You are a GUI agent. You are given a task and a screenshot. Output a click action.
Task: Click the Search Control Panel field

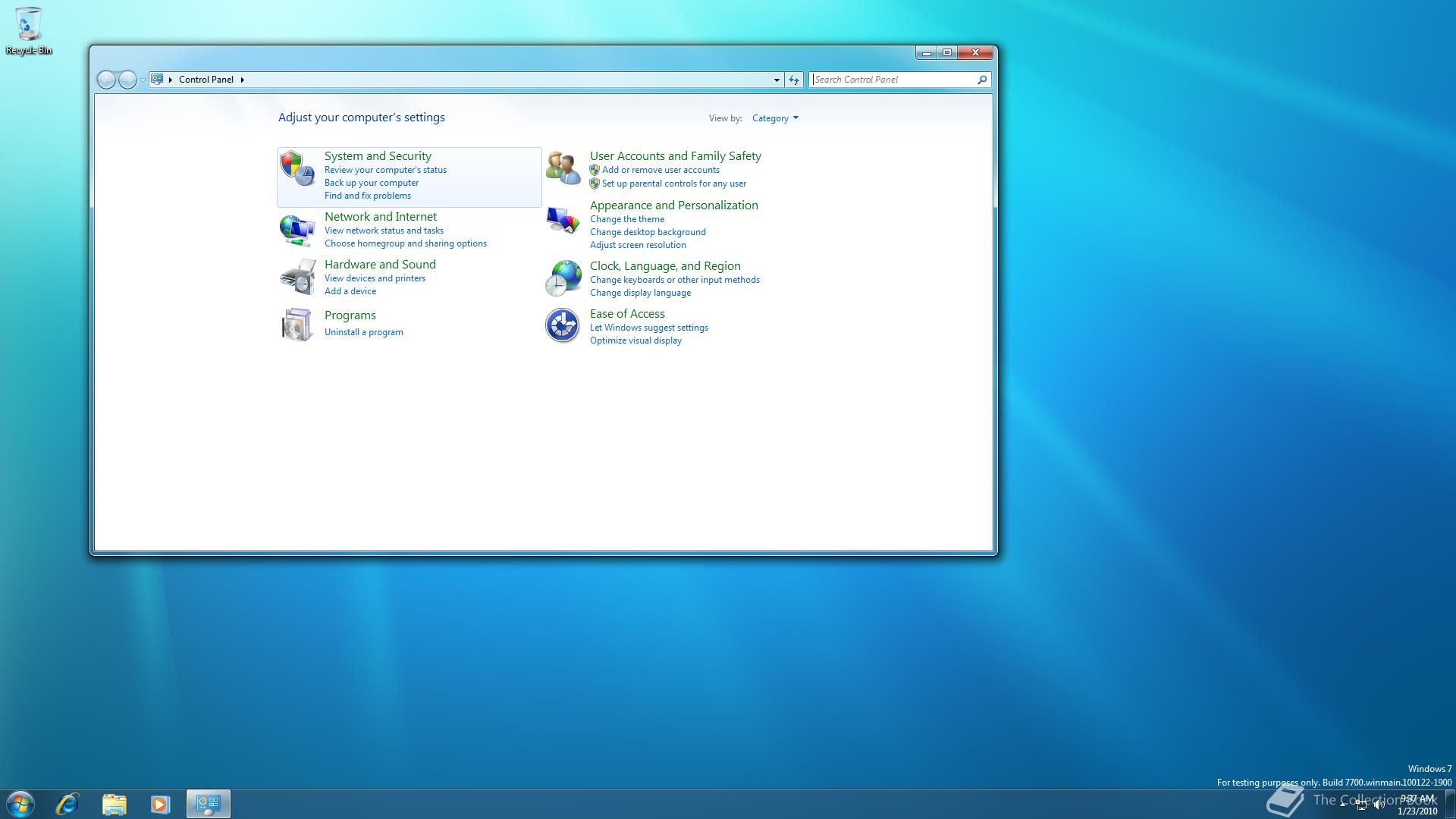coord(893,80)
